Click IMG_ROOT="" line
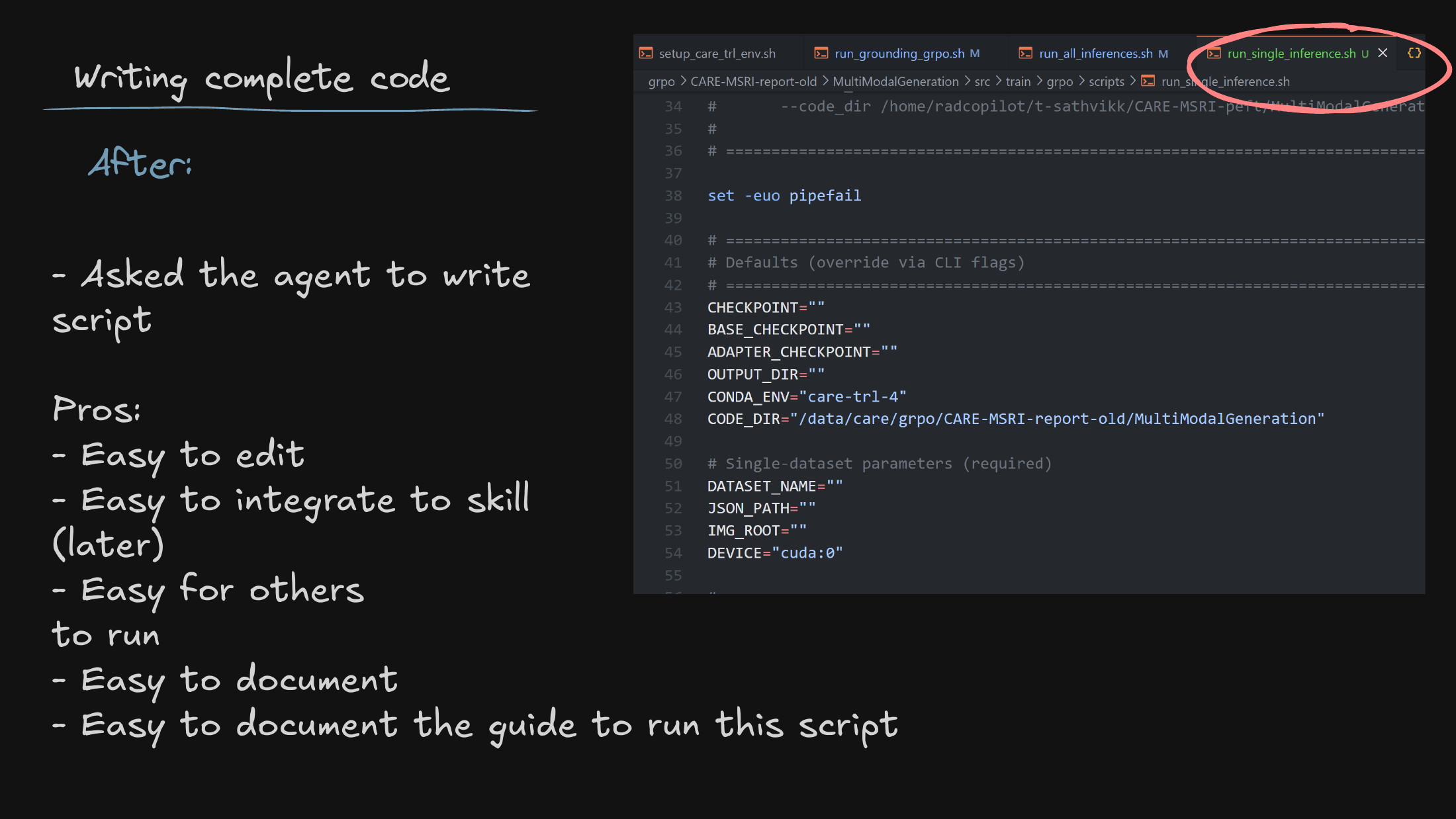Viewport: 1456px width, 819px height. coord(756,531)
